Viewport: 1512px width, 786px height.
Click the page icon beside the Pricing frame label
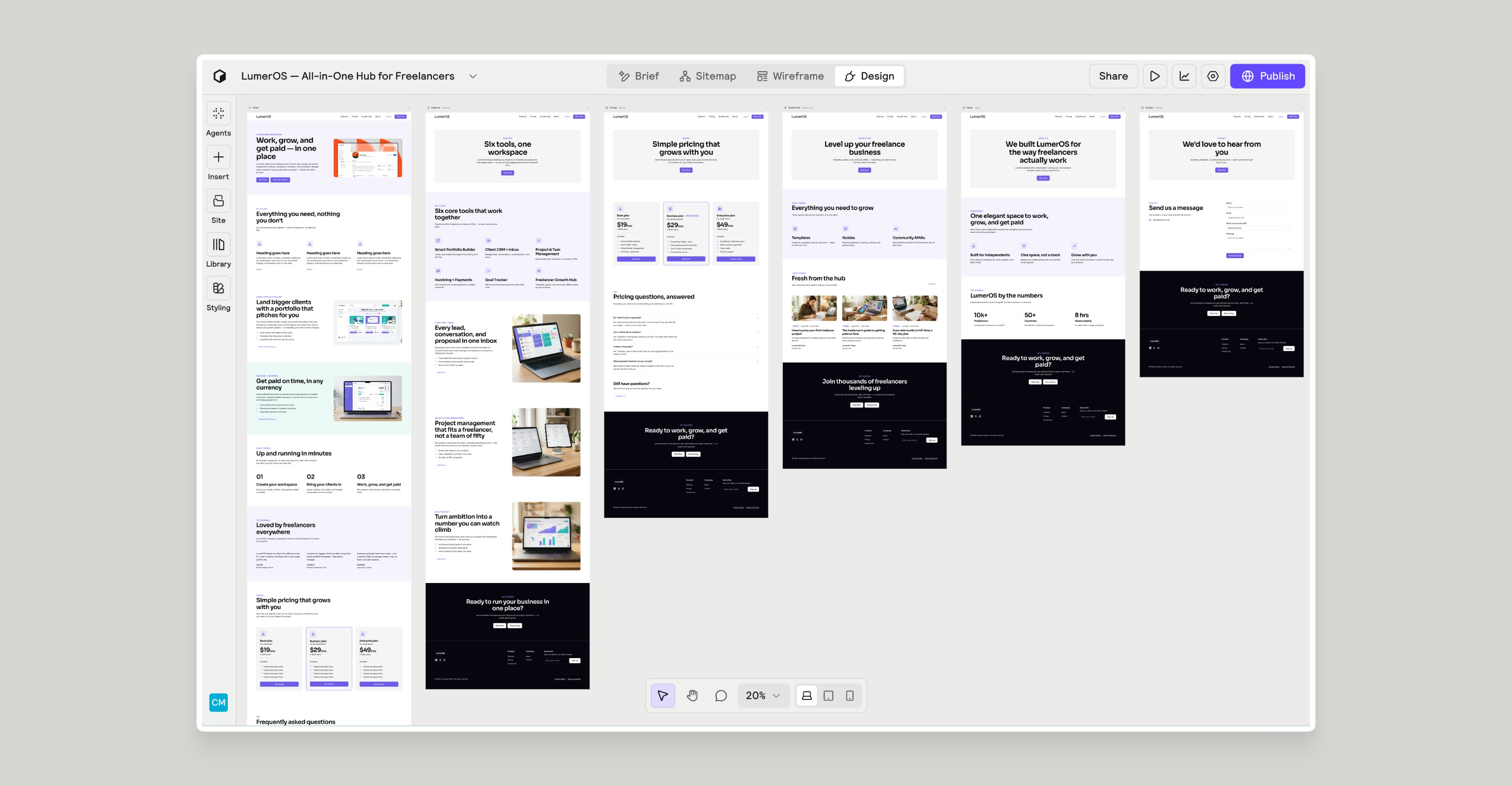click(x=607, y=108)
